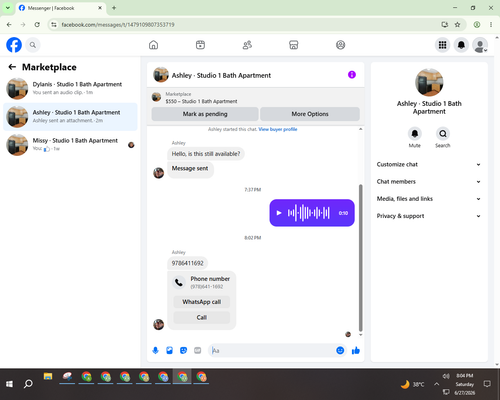Open a new browser tab
The image size is (500, 400).
pos(114,8)
